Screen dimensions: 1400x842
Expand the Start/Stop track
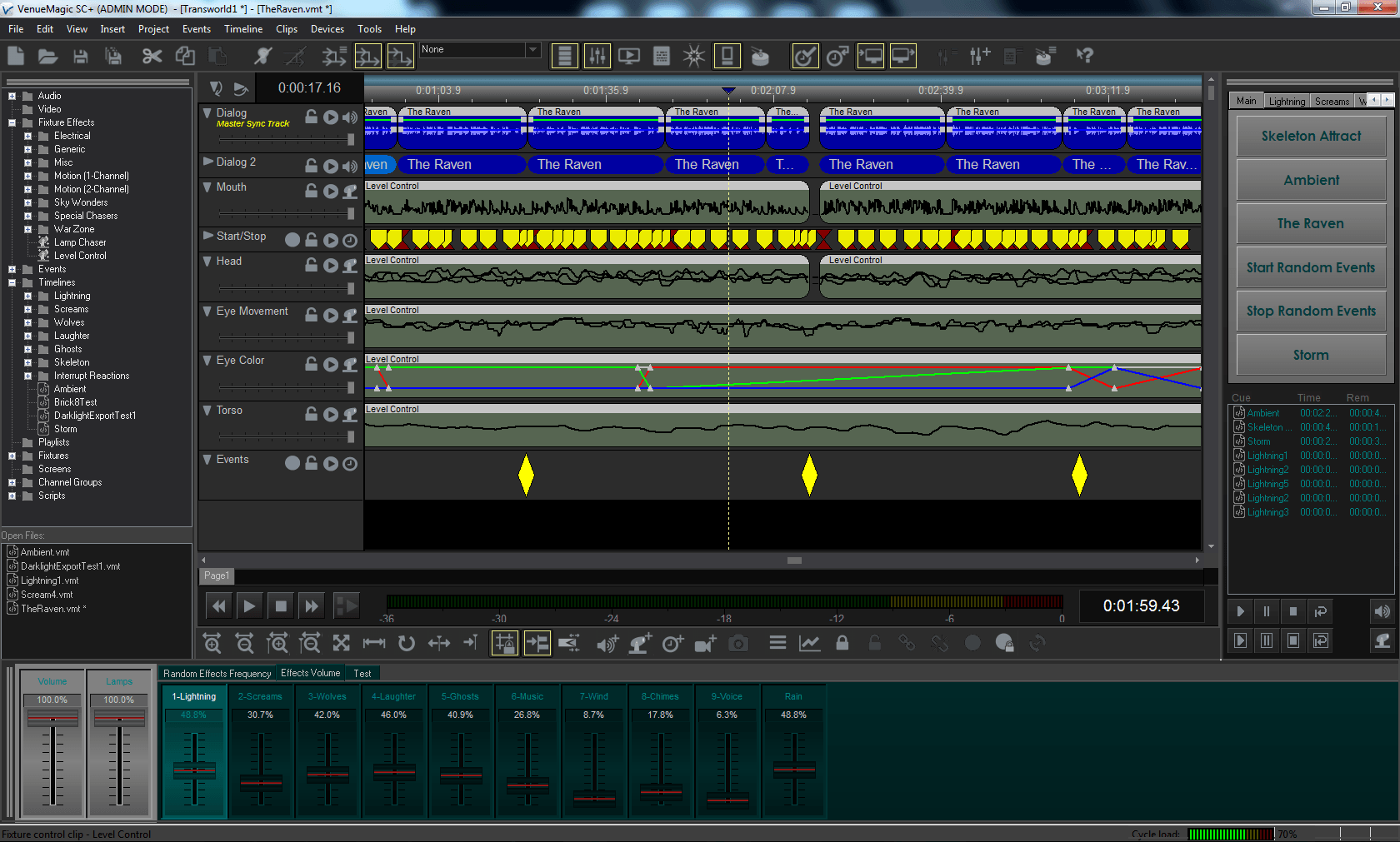(x=208, y=236)
